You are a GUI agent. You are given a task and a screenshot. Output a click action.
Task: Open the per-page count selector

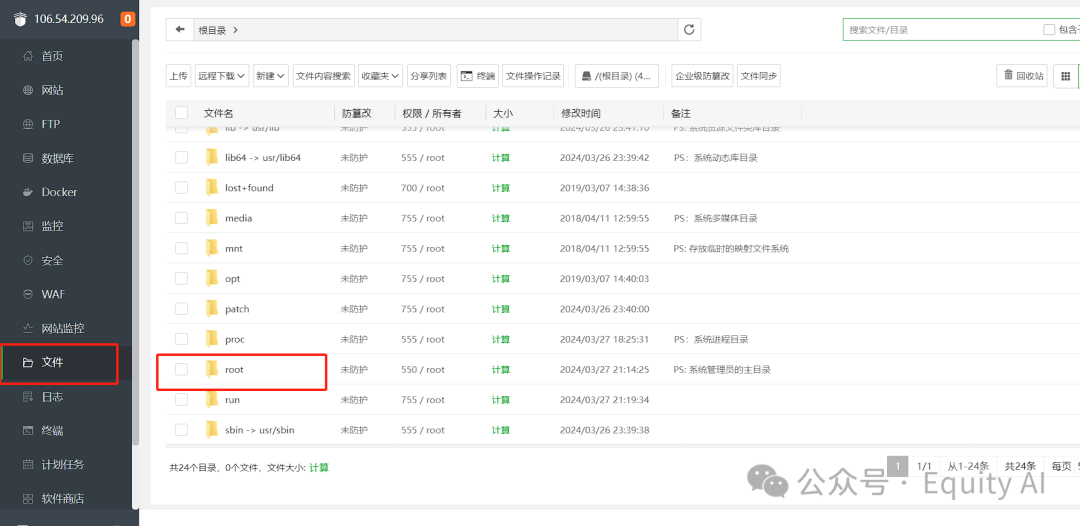(x=1062, y=466)
